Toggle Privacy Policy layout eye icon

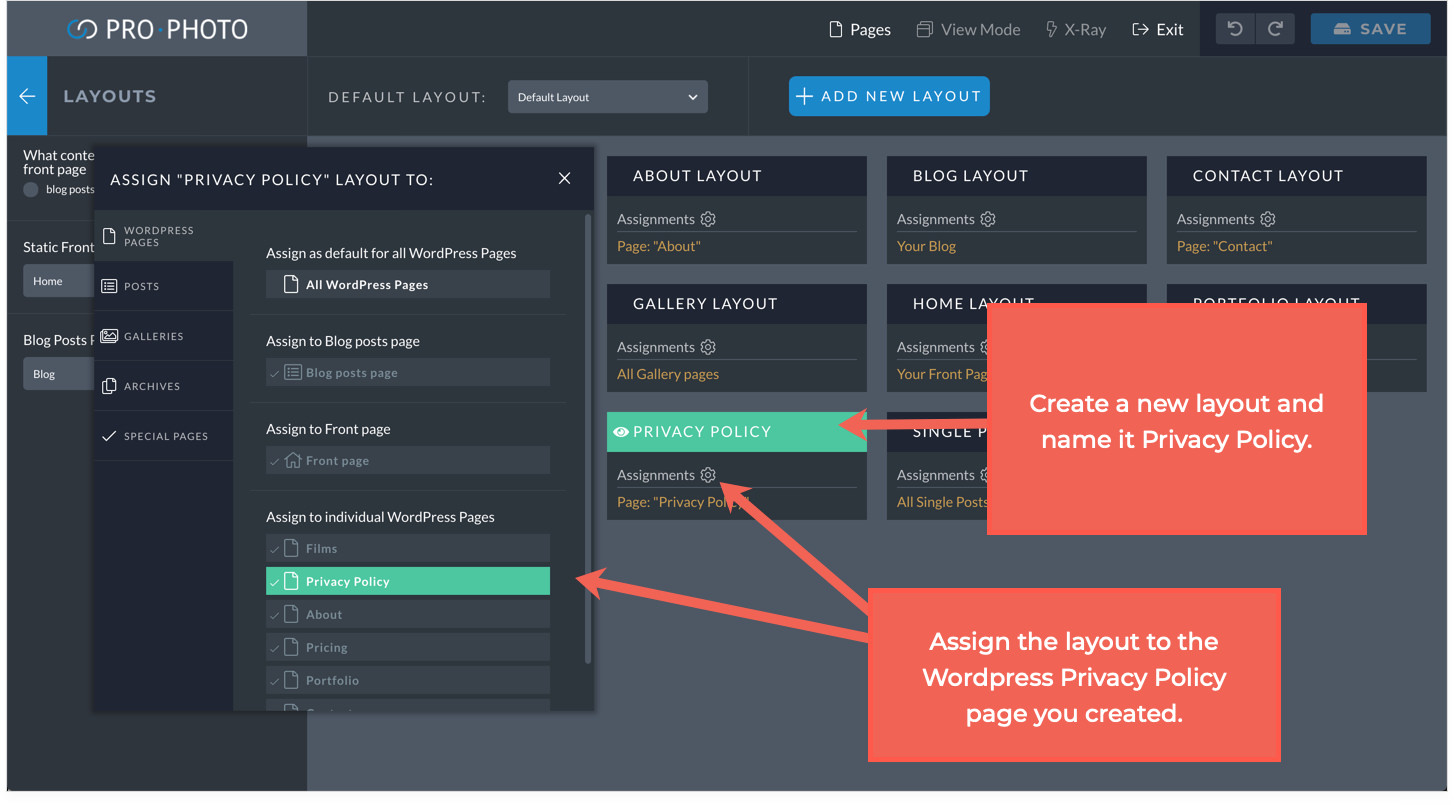pos(620,432)
